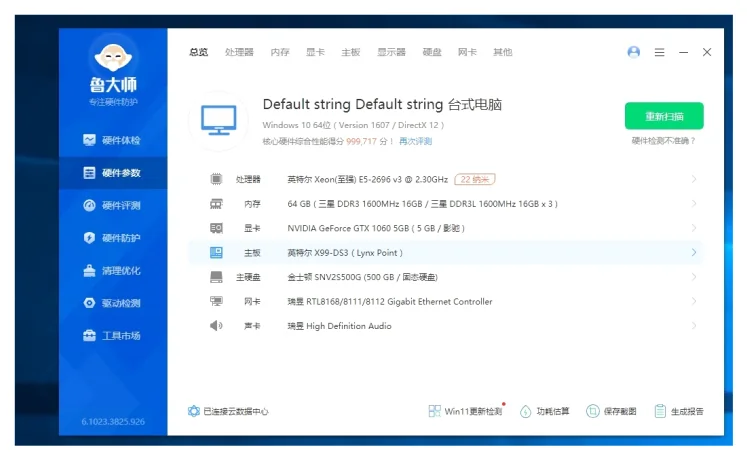Click the desktop computer monitor icon

219,120
